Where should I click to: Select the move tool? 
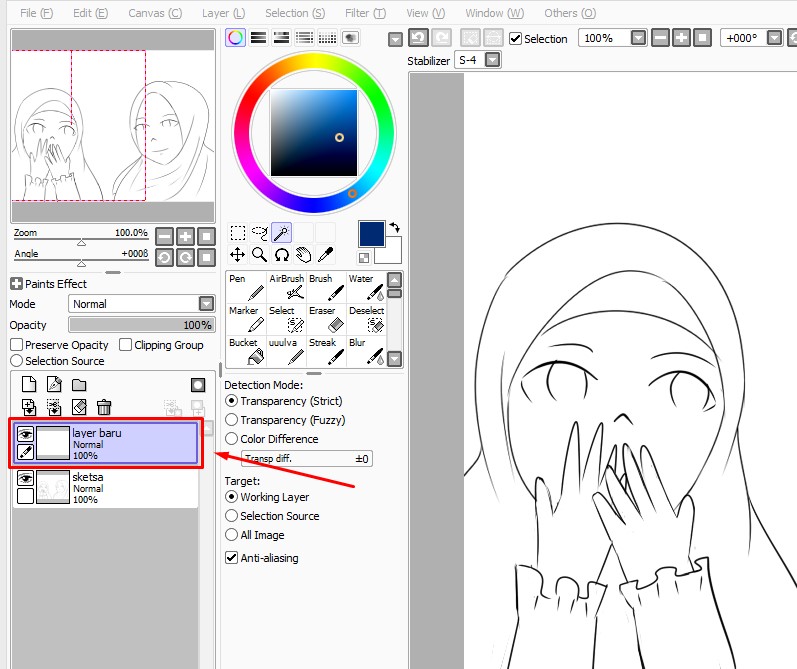click(237, 255)
